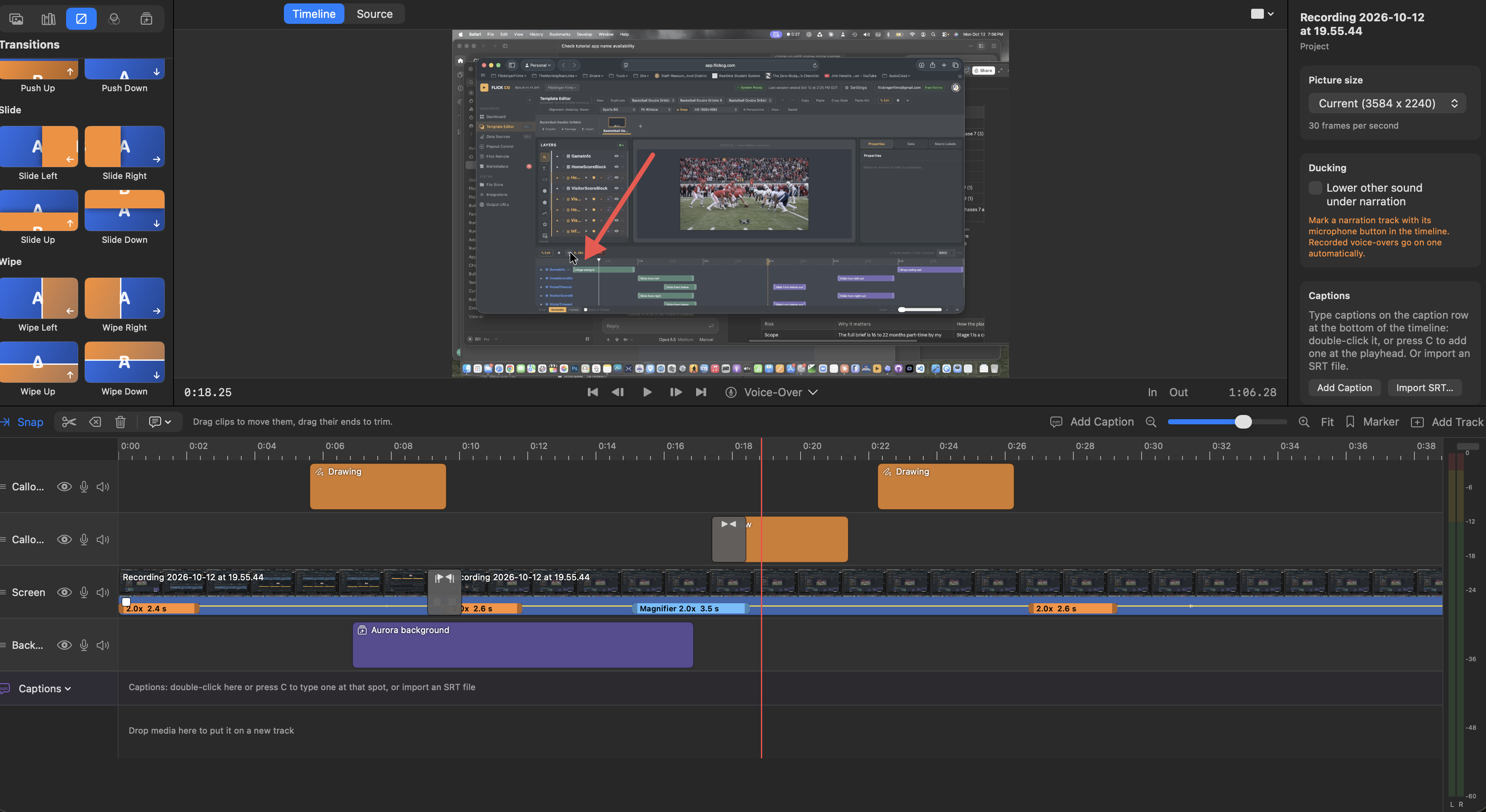
Task: Switch to the Timeline tab
Action: [314, 14]
